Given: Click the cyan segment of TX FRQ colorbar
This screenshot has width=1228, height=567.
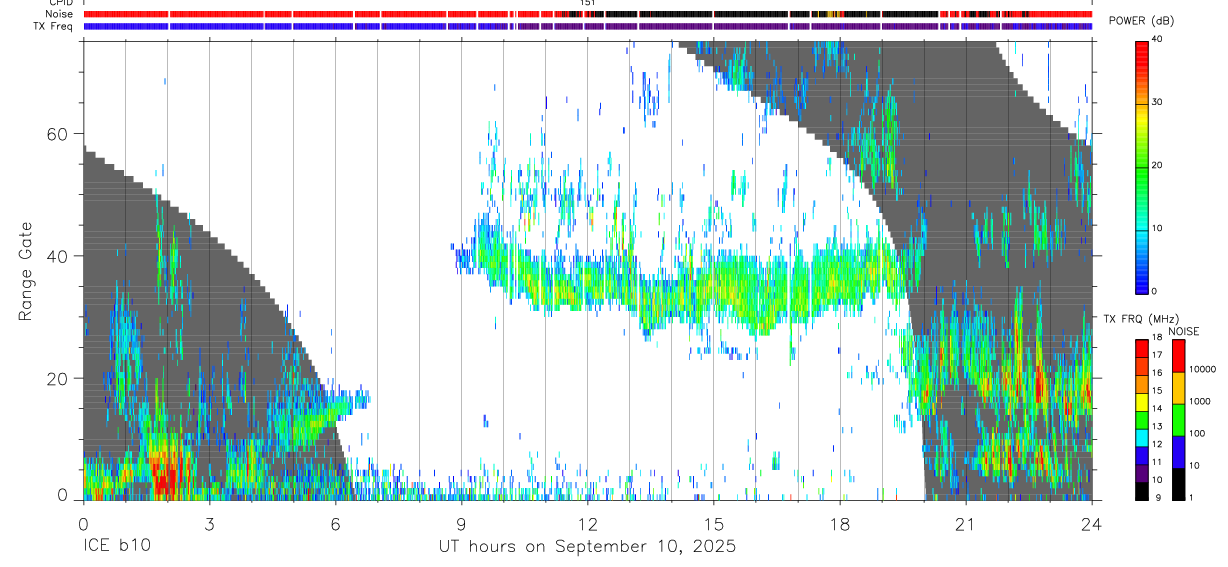Looking at the screenshot, I should click(1141, 436).
